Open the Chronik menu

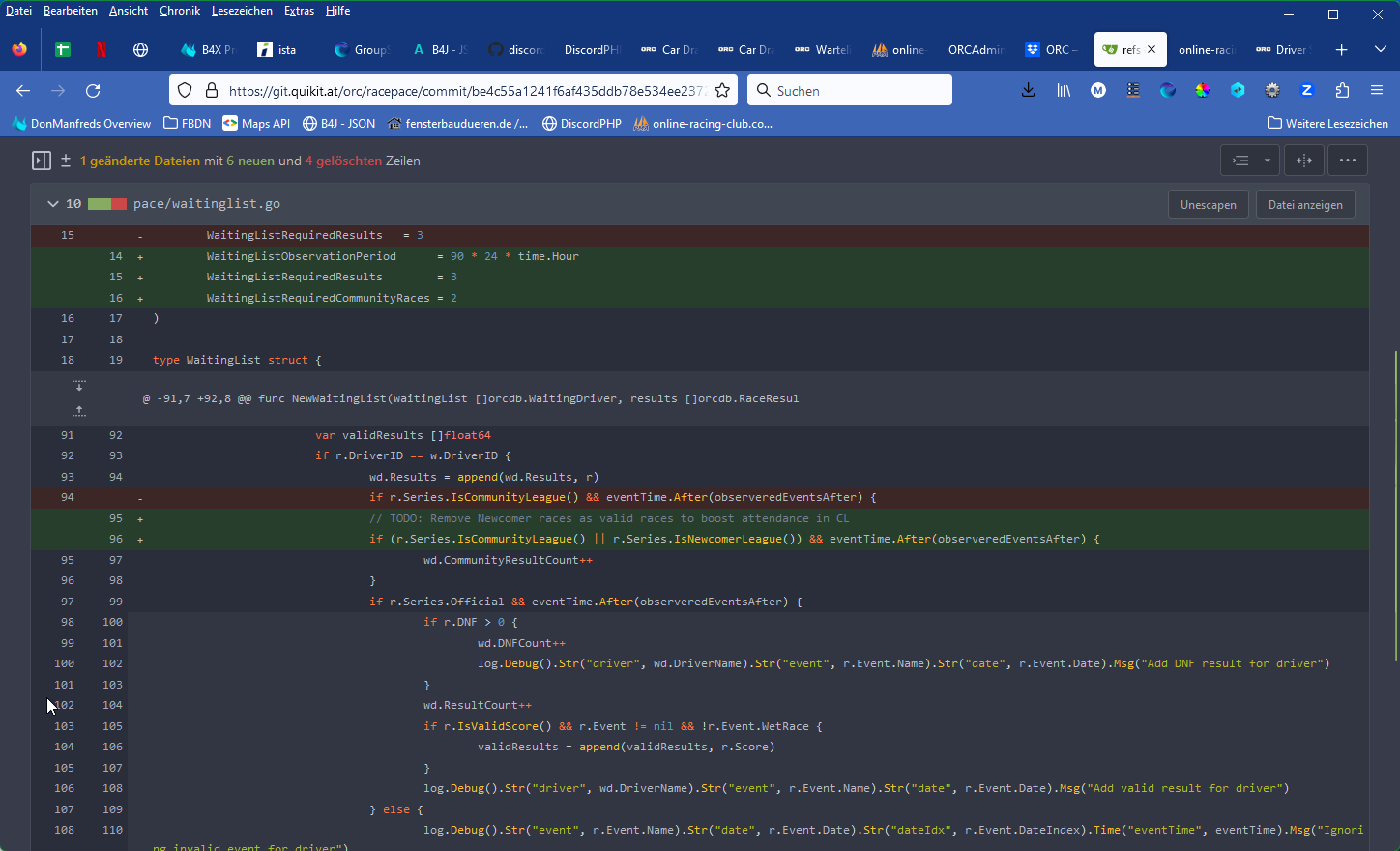click(x=179, y=11)
